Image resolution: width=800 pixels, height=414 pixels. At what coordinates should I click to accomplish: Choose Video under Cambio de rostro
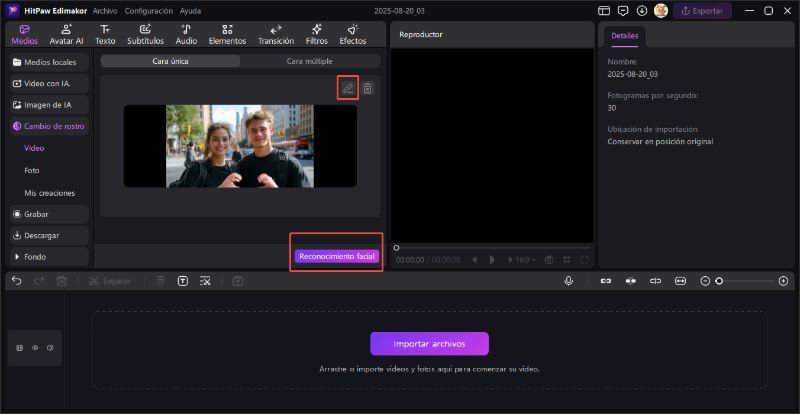[34, 148]
